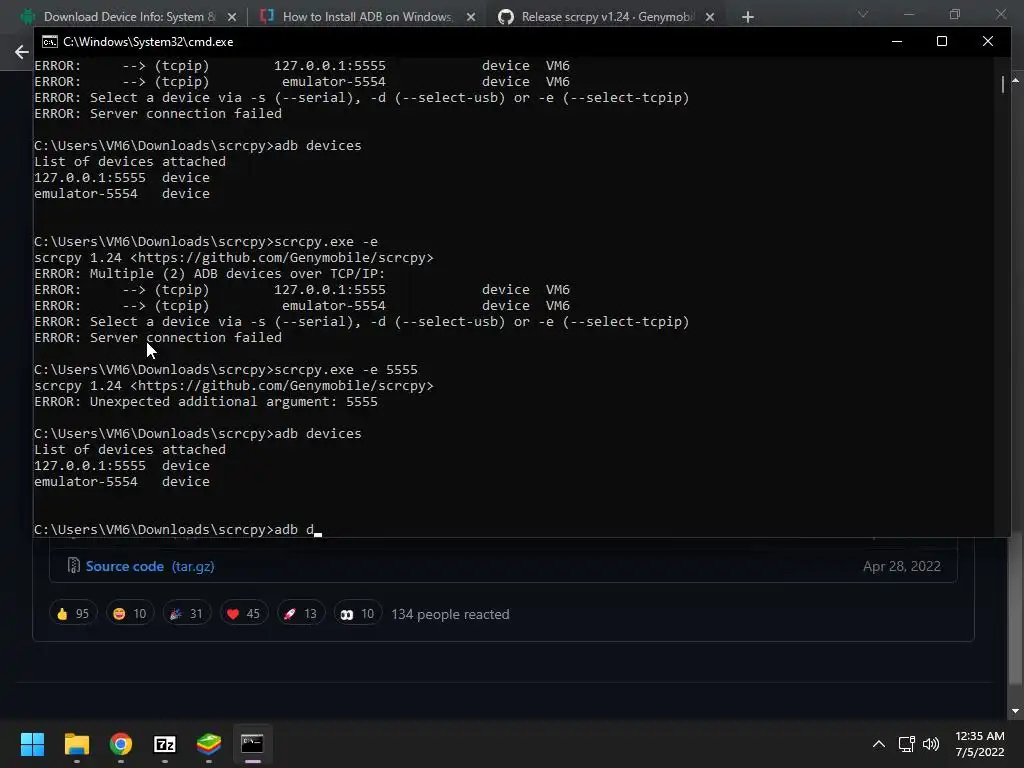
Task: Click the last 'emulator-5554 device' output line
Action: coord(122,481)
